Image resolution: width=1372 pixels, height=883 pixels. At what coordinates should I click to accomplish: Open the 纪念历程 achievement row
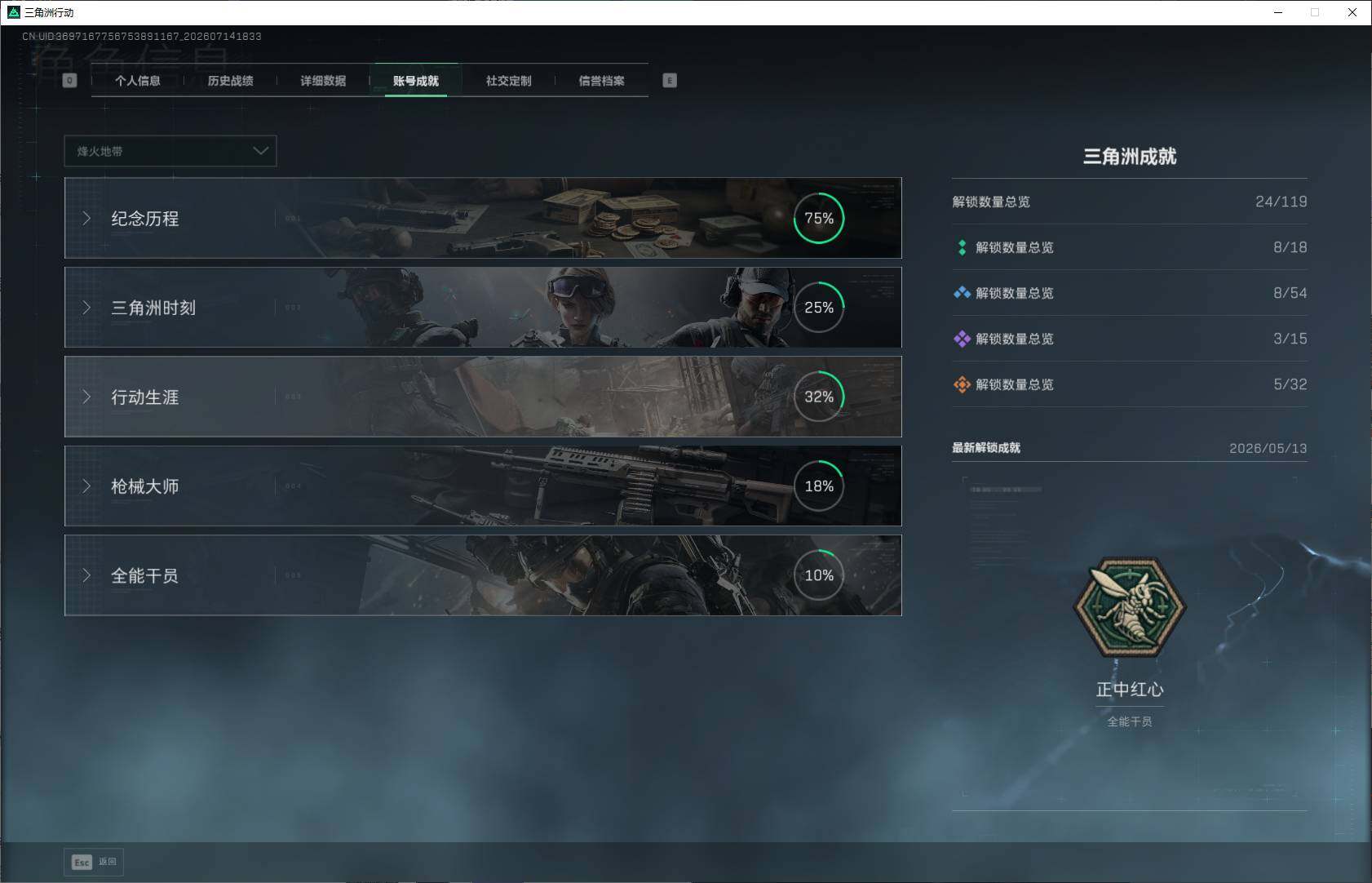point(483,218)
